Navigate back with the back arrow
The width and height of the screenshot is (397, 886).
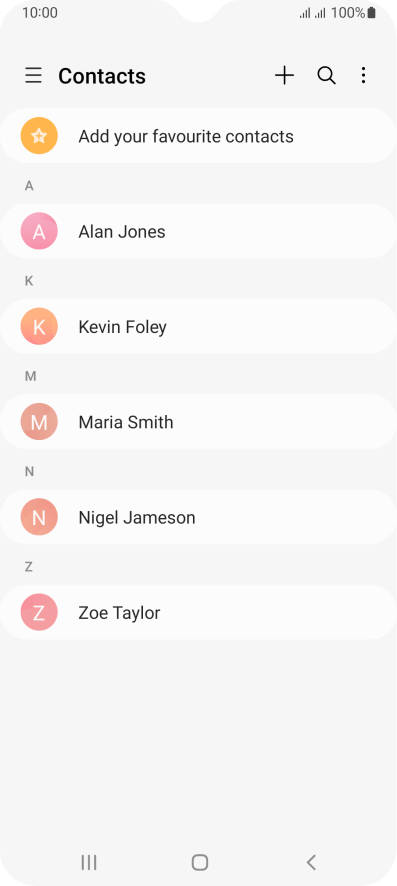pos(311,862)
